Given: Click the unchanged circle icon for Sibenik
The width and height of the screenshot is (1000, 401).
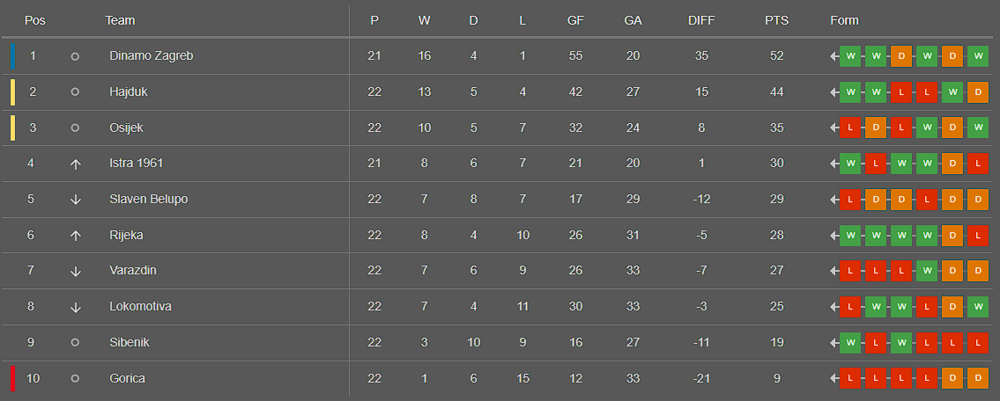Looking at the screenshot, I should [x=75, y=343].
